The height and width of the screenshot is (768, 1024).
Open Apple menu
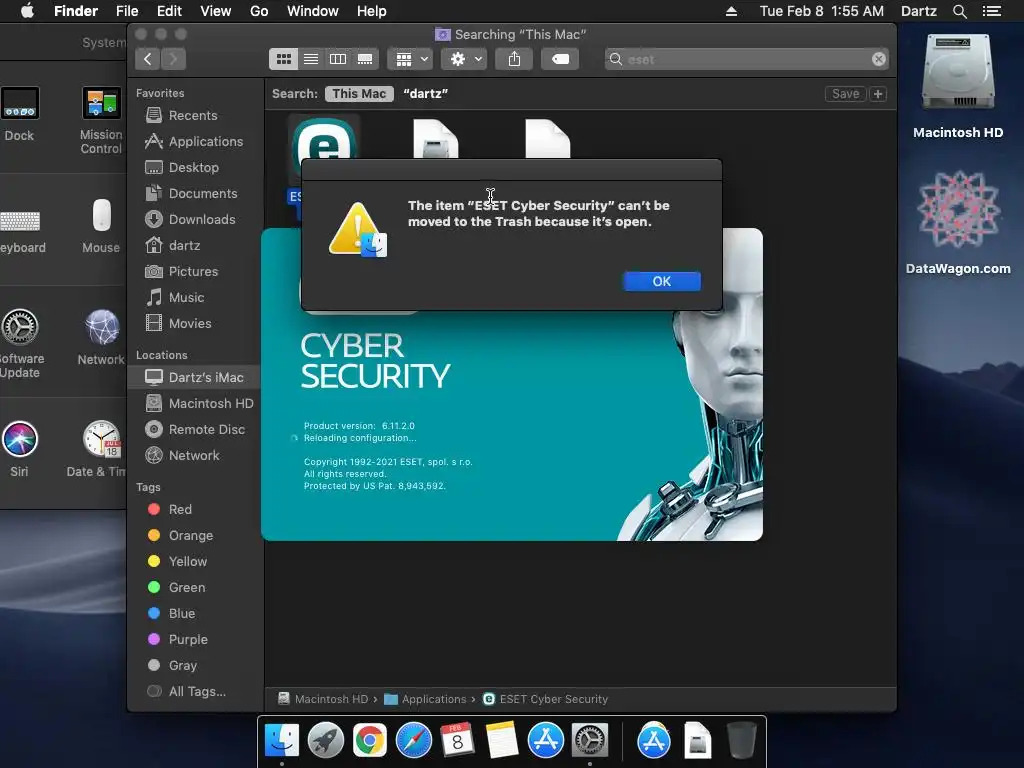[27, 11]
